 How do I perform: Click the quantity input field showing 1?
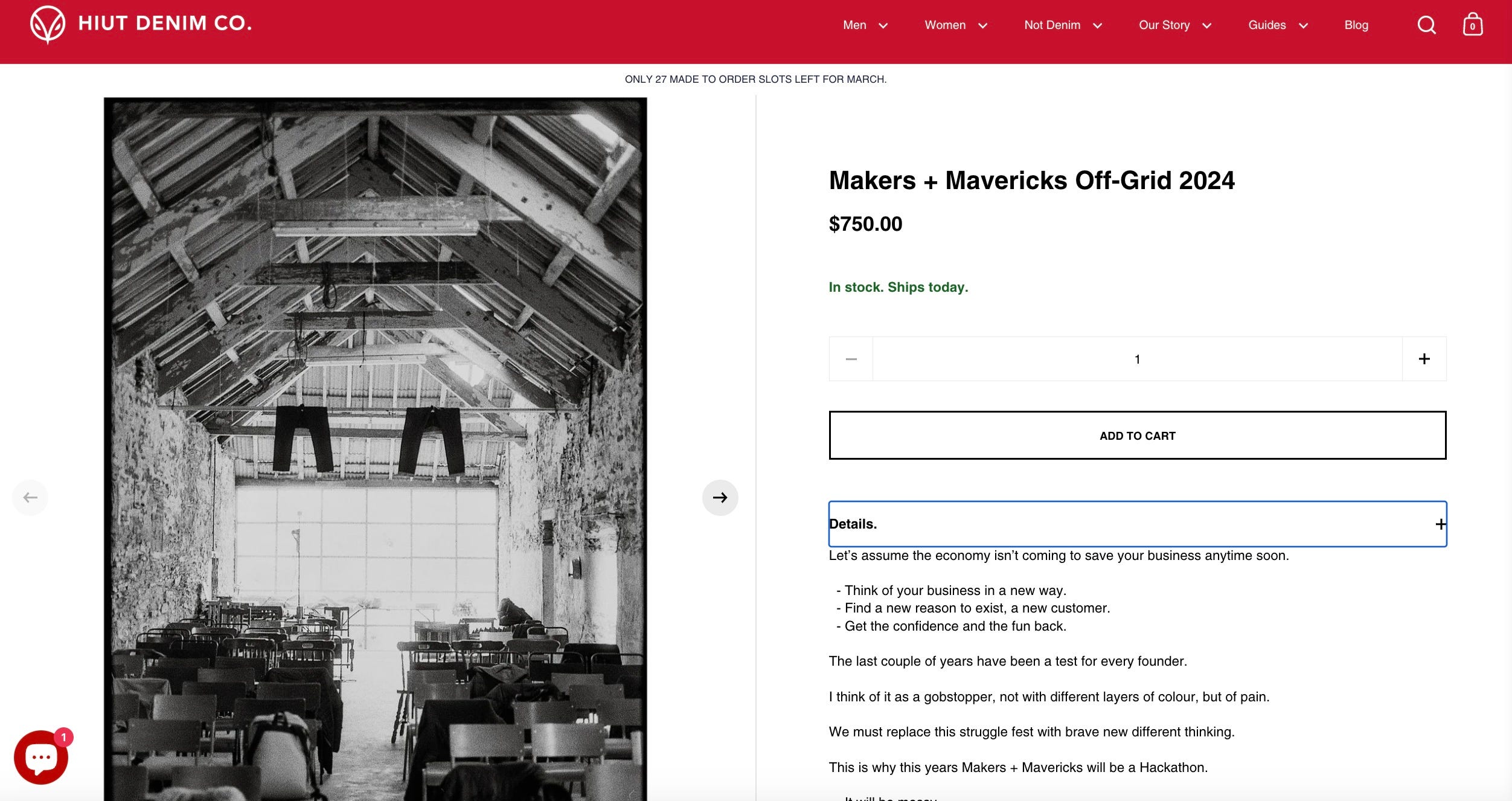point(1138,359)
